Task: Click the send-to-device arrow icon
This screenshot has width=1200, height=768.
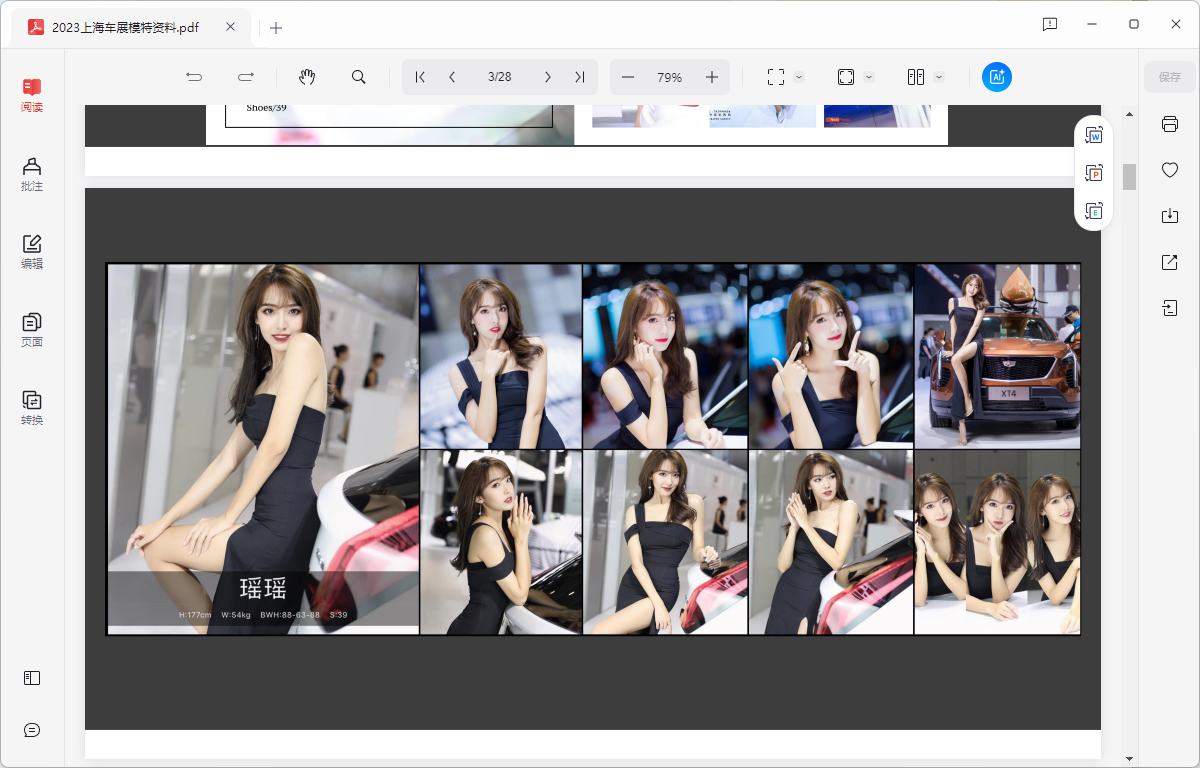Action: [x=1170, y=308]
